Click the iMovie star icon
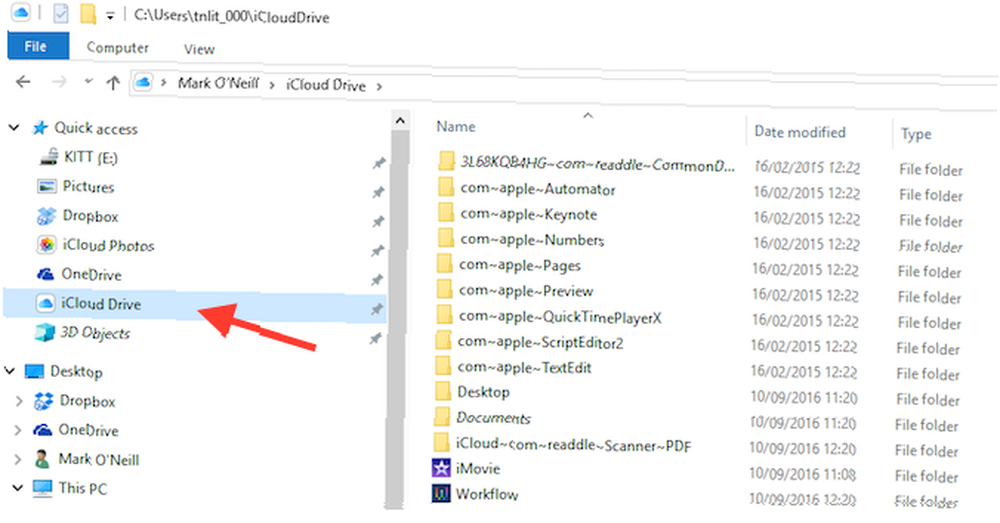Image resolution: width=1000 pixels, height=523 pixels. coord(441,468)
